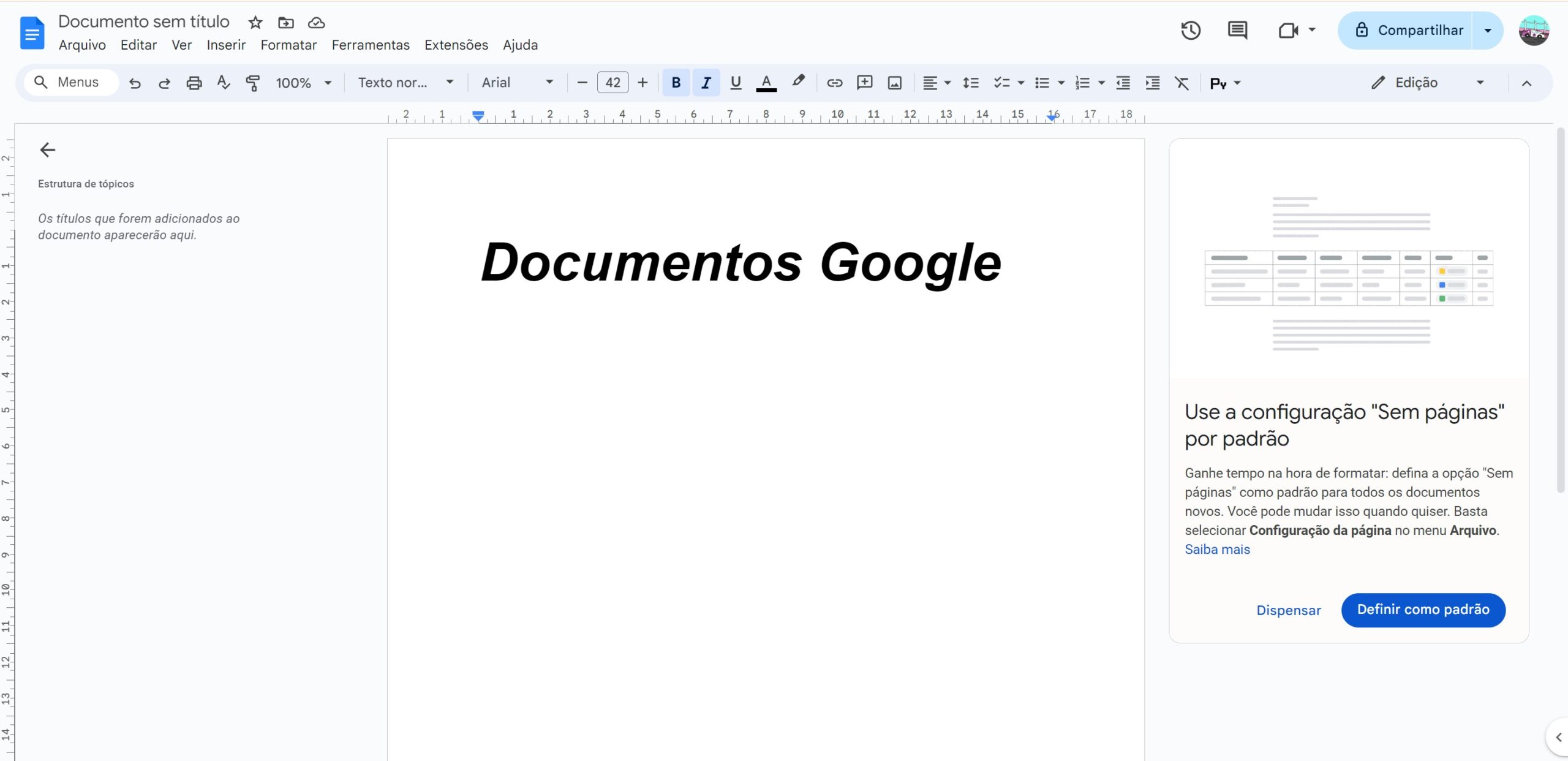Click the Menus search box

click(71, 82)
